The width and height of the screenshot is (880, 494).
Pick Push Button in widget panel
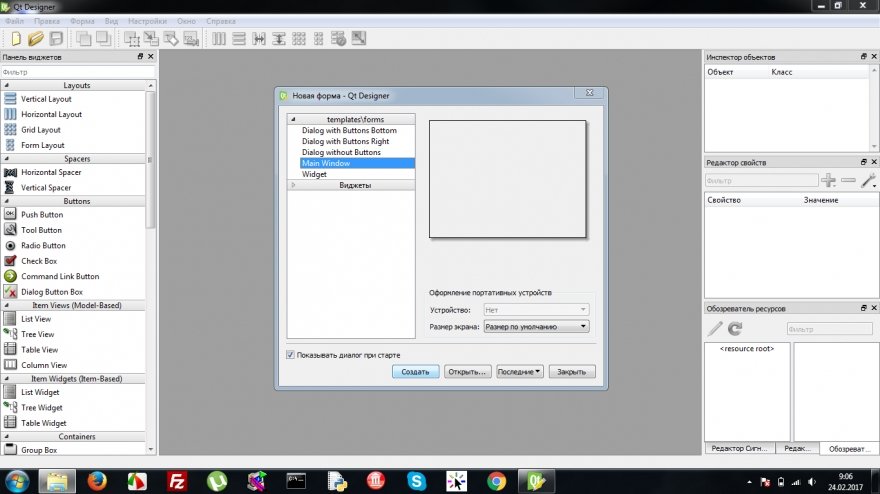tap(42, 214)
